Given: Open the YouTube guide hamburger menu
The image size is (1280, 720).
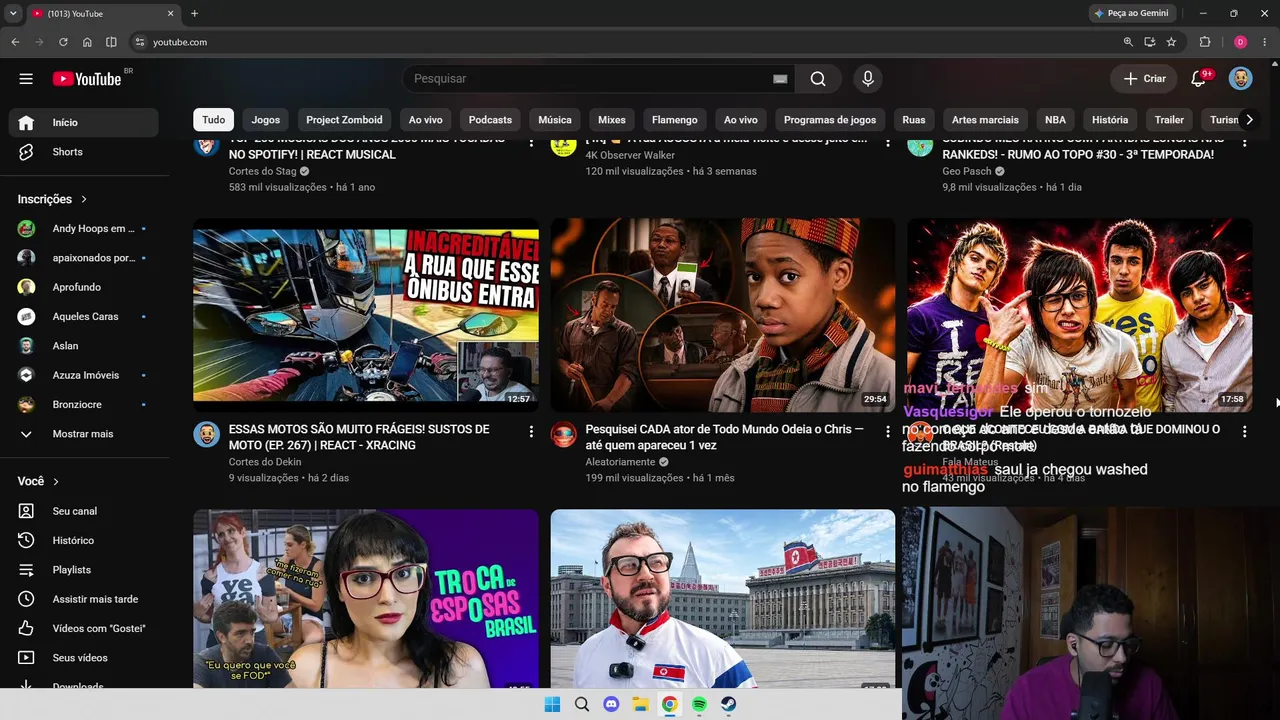Looking at the screenshot, I should tap(26, 79).
